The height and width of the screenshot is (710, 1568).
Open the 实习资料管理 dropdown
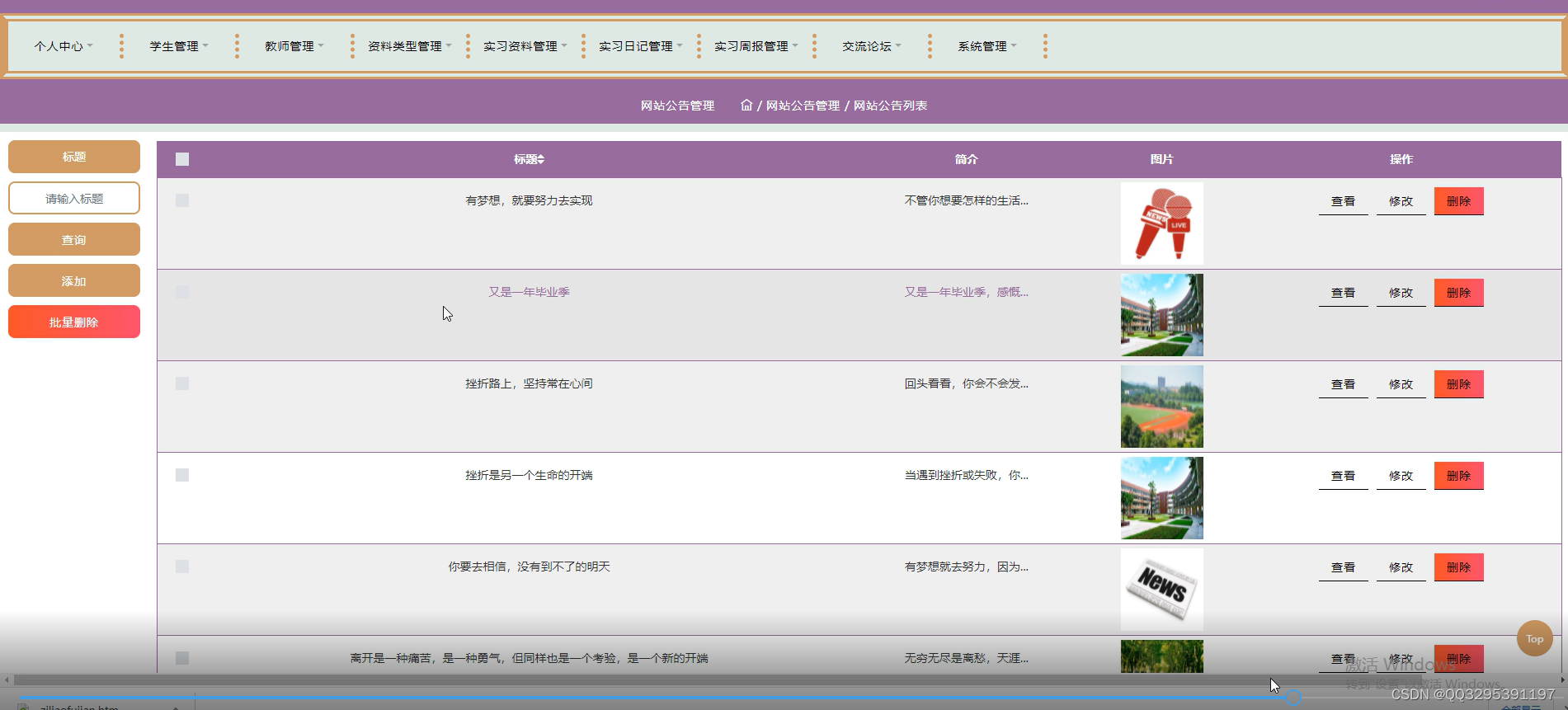(525, 46)
